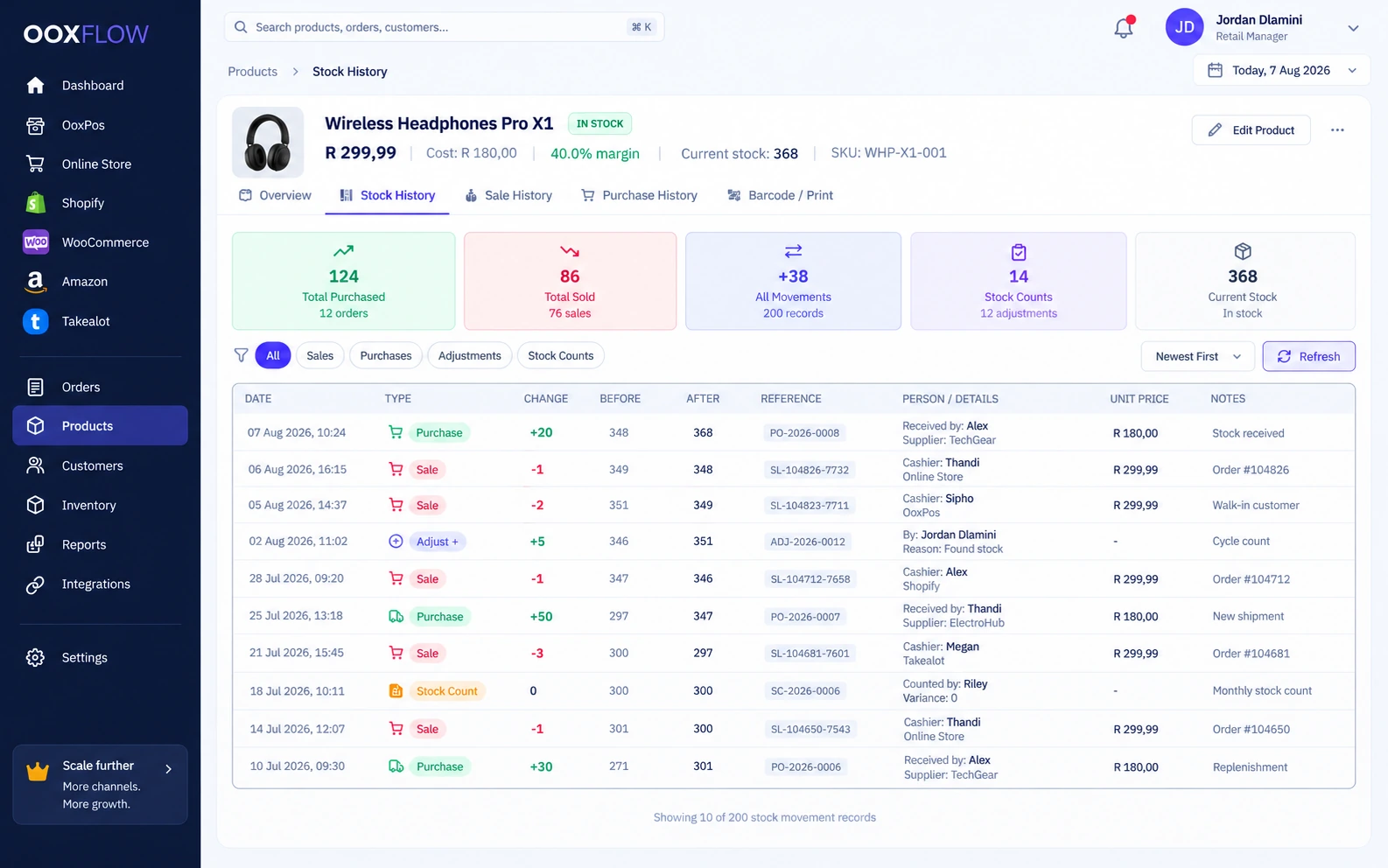1388x868 pixels.
Task: Open Integrations link icon in sidebar
Action: 35,584
